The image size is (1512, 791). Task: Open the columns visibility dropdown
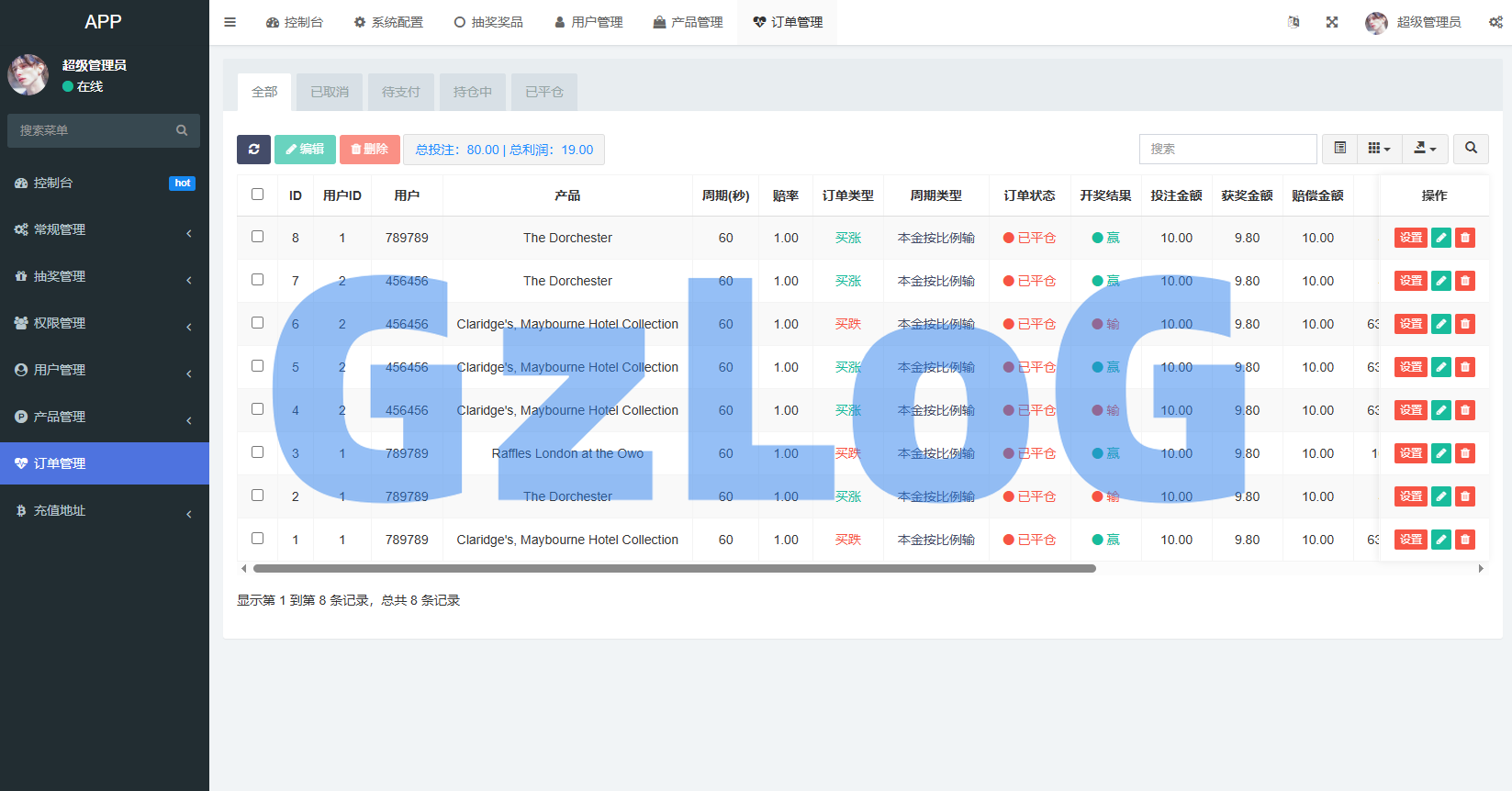click(x=1379, y=149)
